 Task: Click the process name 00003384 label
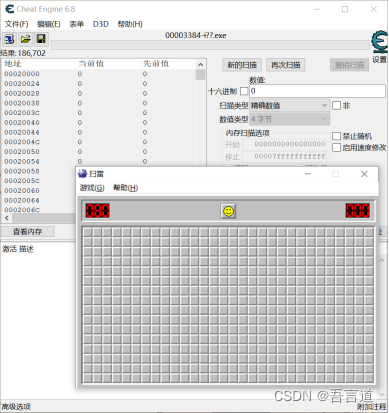pos(196,35)
